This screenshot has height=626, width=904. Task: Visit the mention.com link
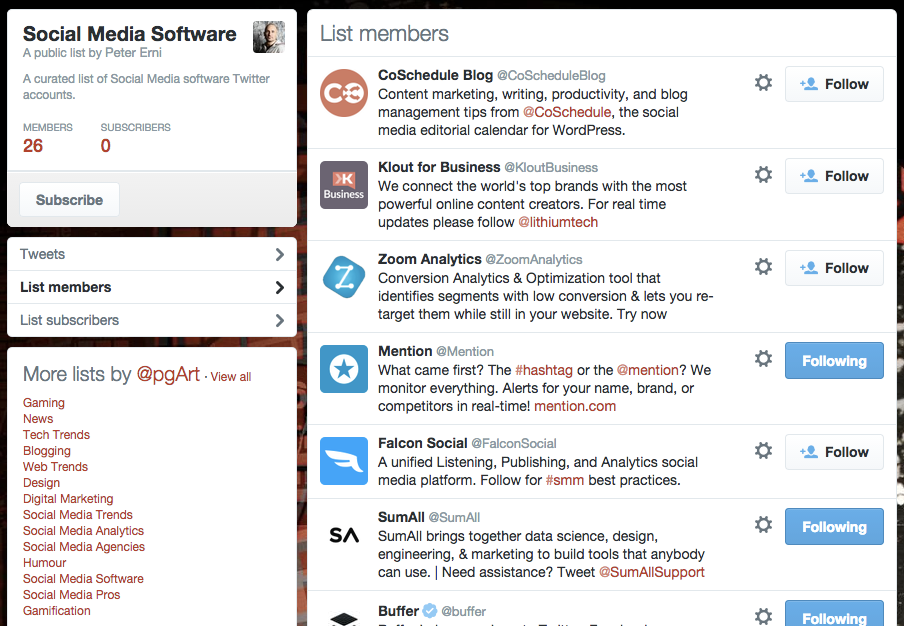point(575,406)
